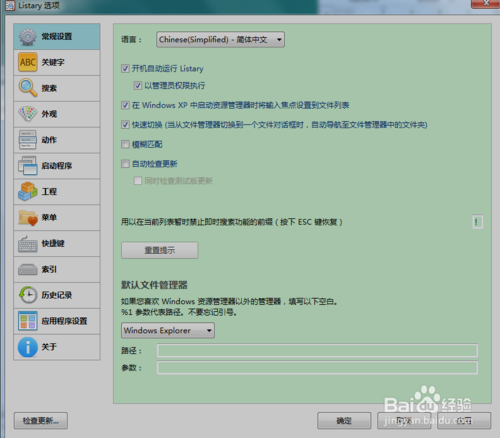Show the 历史记录 tab
The width and height of the screenshot is (500, 438).
57,295
